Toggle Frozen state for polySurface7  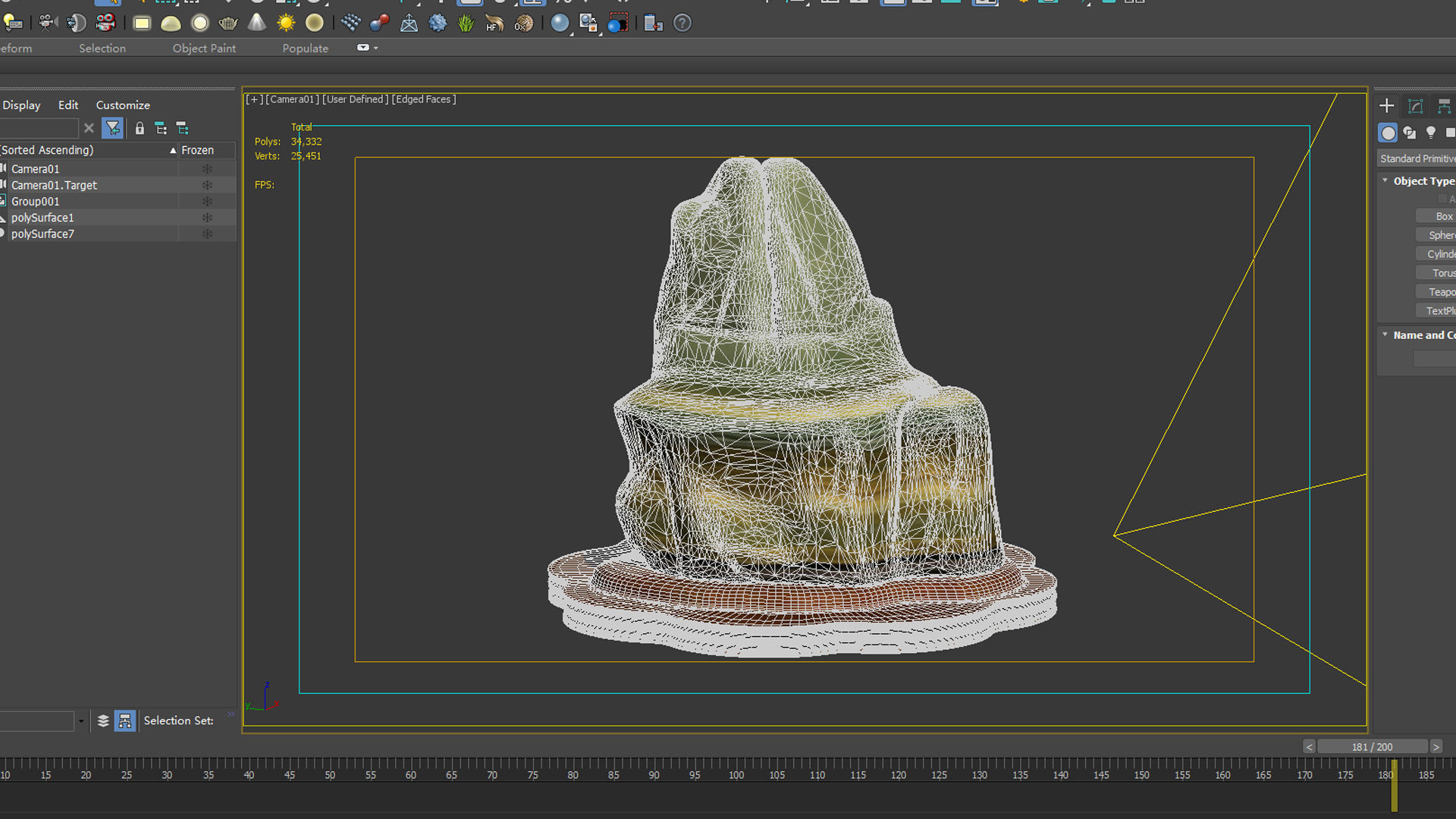point(207,234)
